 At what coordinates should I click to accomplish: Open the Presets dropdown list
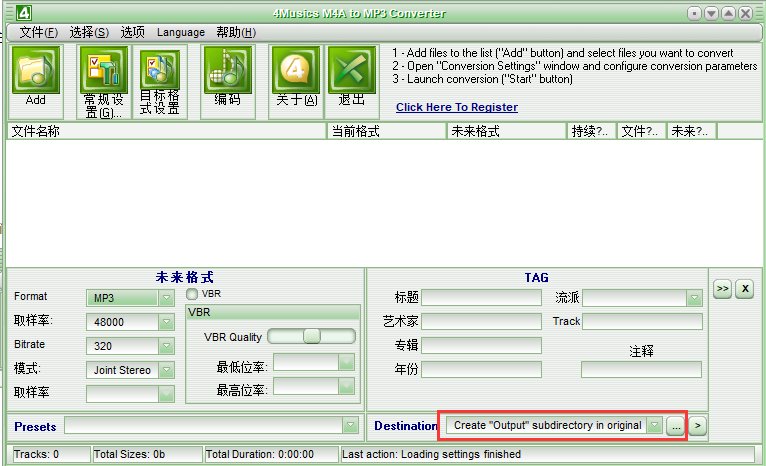350,425
